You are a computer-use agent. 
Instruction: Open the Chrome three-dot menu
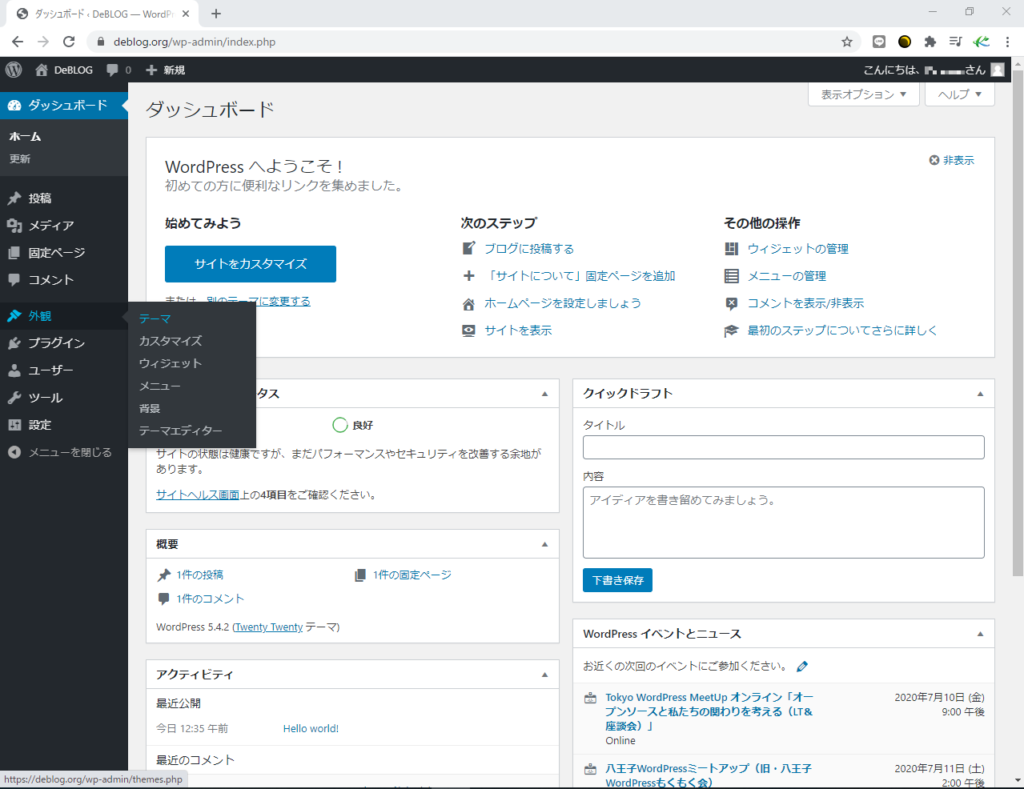tap(1008, 42)
